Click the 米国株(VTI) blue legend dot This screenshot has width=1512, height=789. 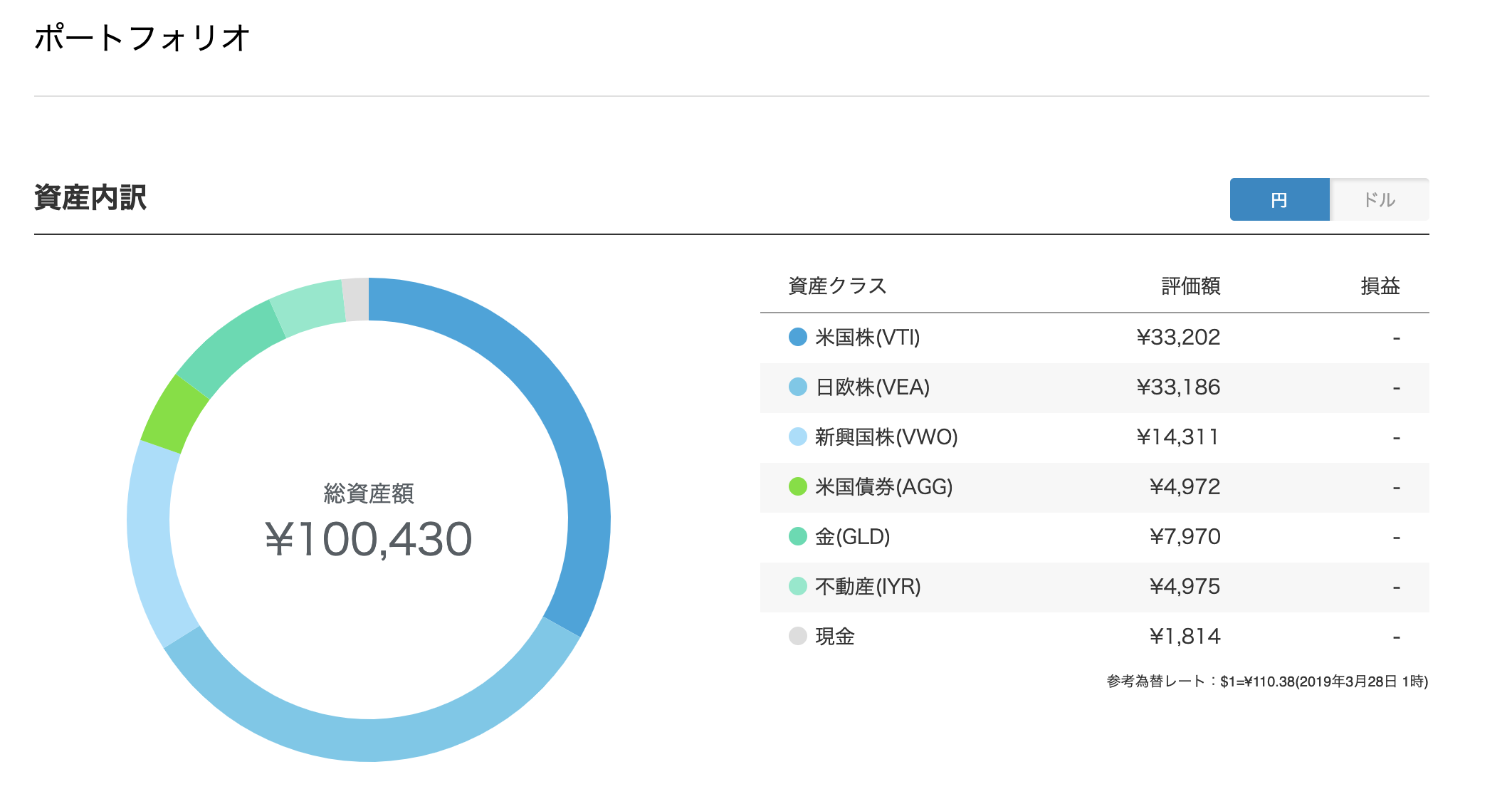click(x=798, y=337)
